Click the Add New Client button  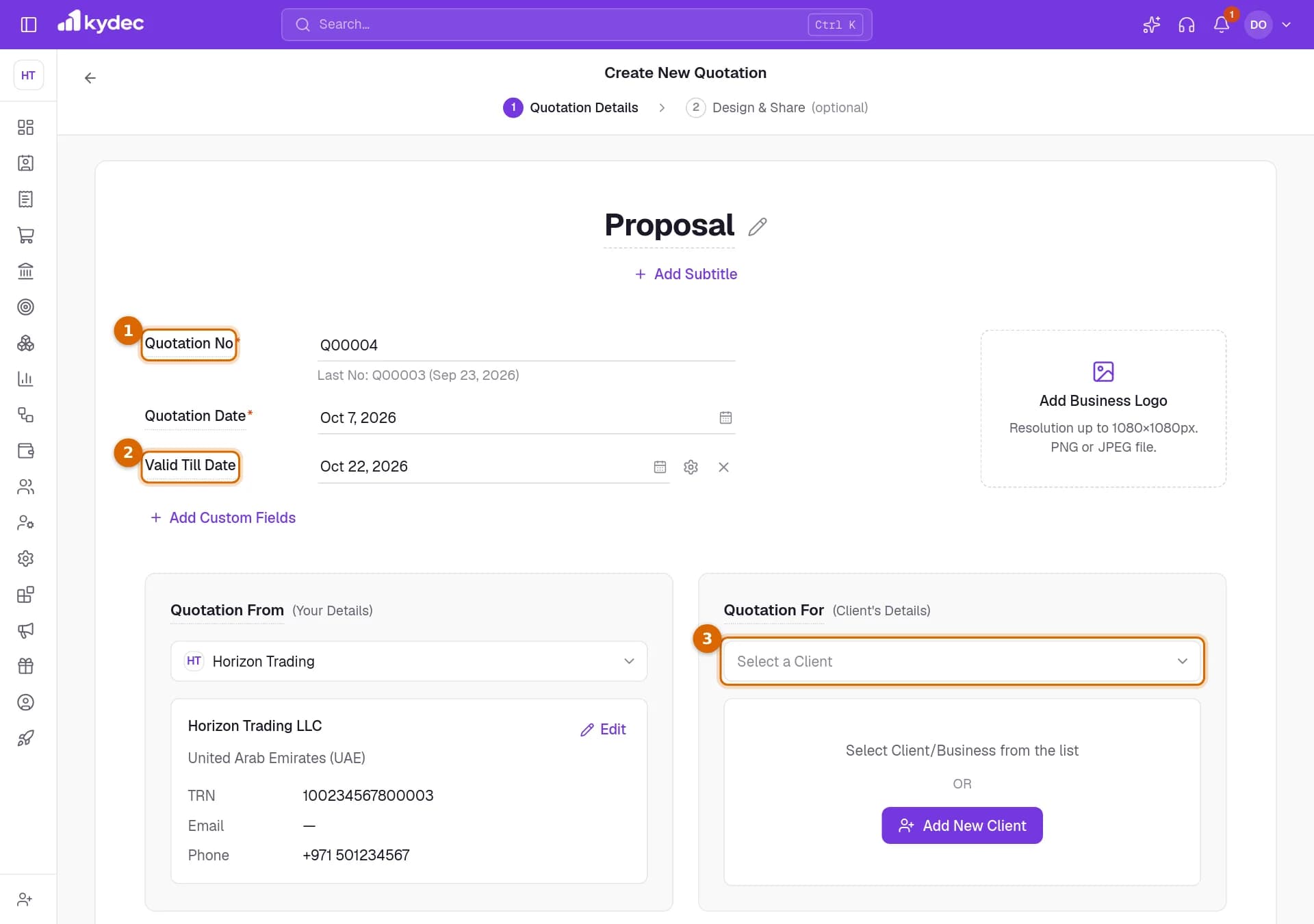[x=962, y=825]
